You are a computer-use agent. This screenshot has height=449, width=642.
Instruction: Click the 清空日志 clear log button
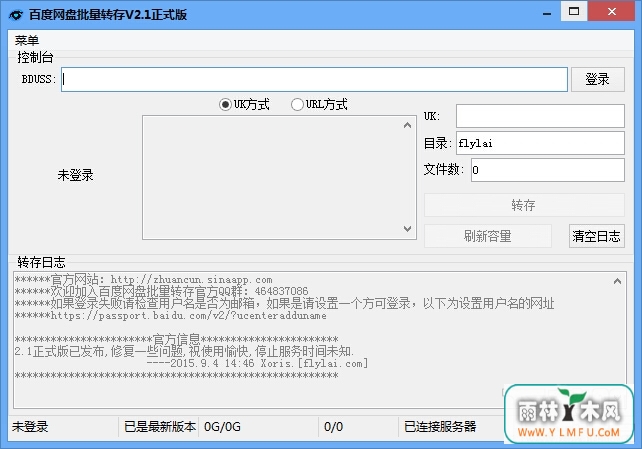597,236
